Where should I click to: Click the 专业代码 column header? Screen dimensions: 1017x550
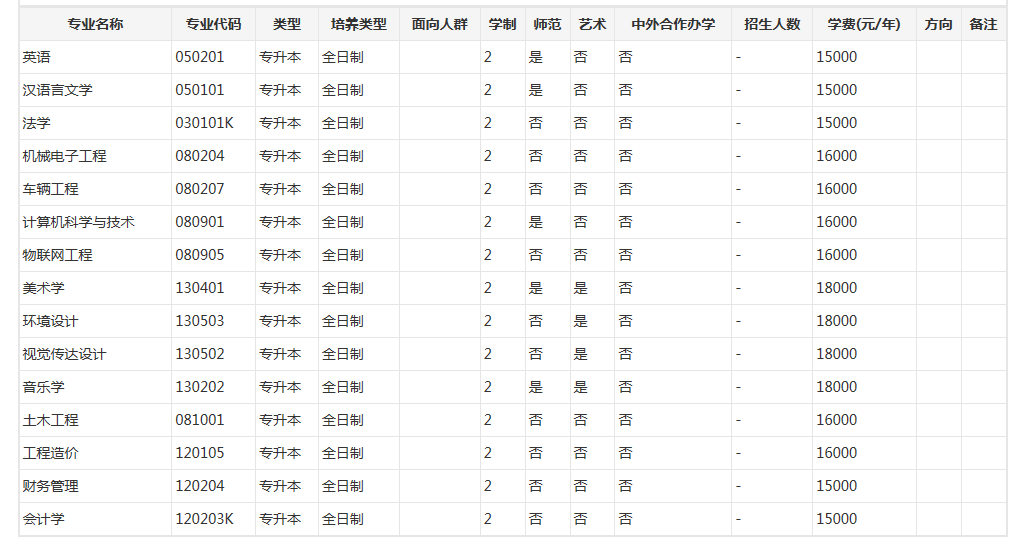click(212, 24)
